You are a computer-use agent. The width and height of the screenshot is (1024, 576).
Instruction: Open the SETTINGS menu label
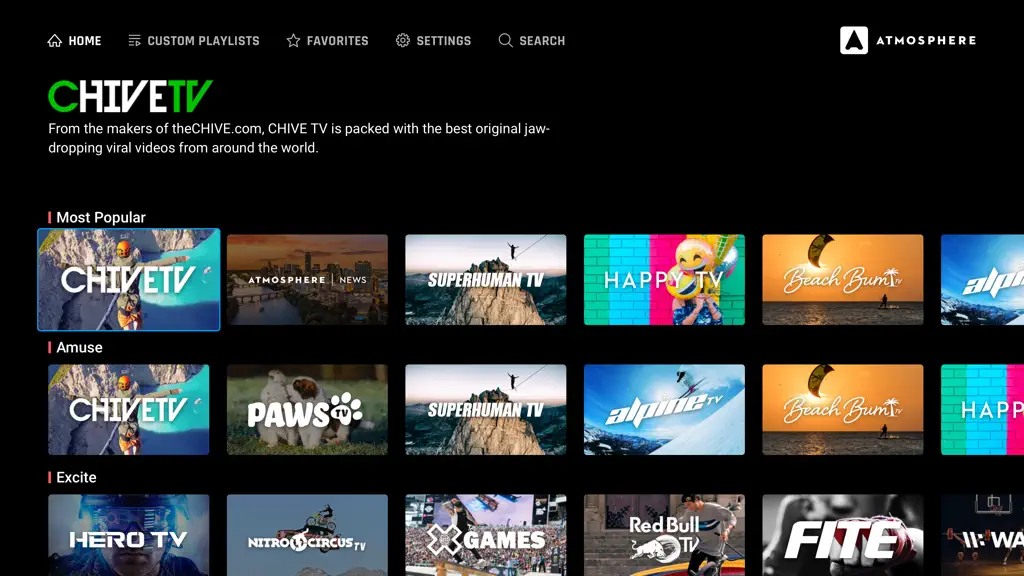443,41
